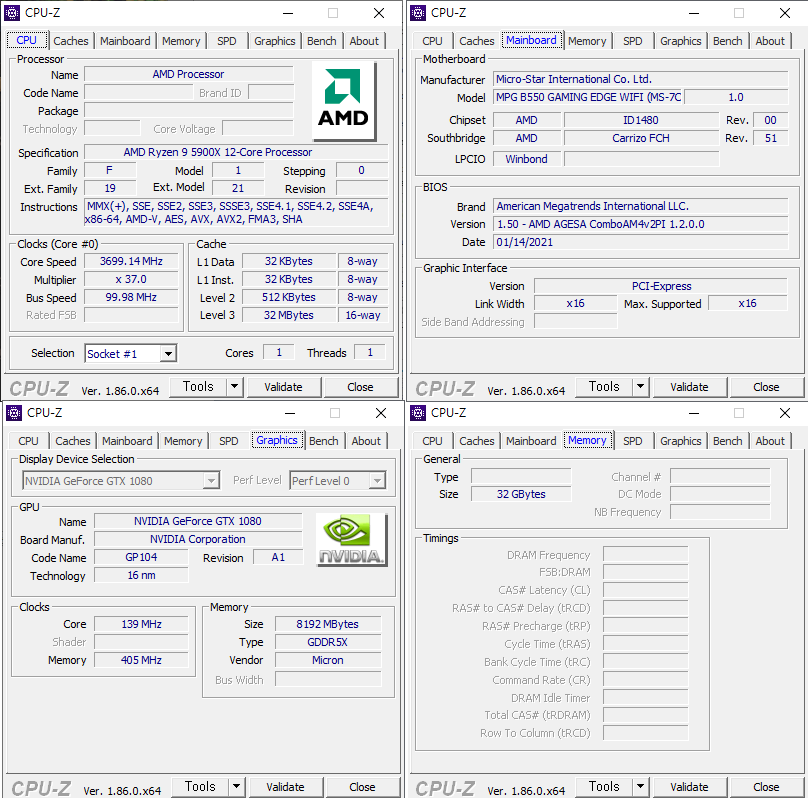Click the NVIDIA logo in the Graphics window

point(351,541)
